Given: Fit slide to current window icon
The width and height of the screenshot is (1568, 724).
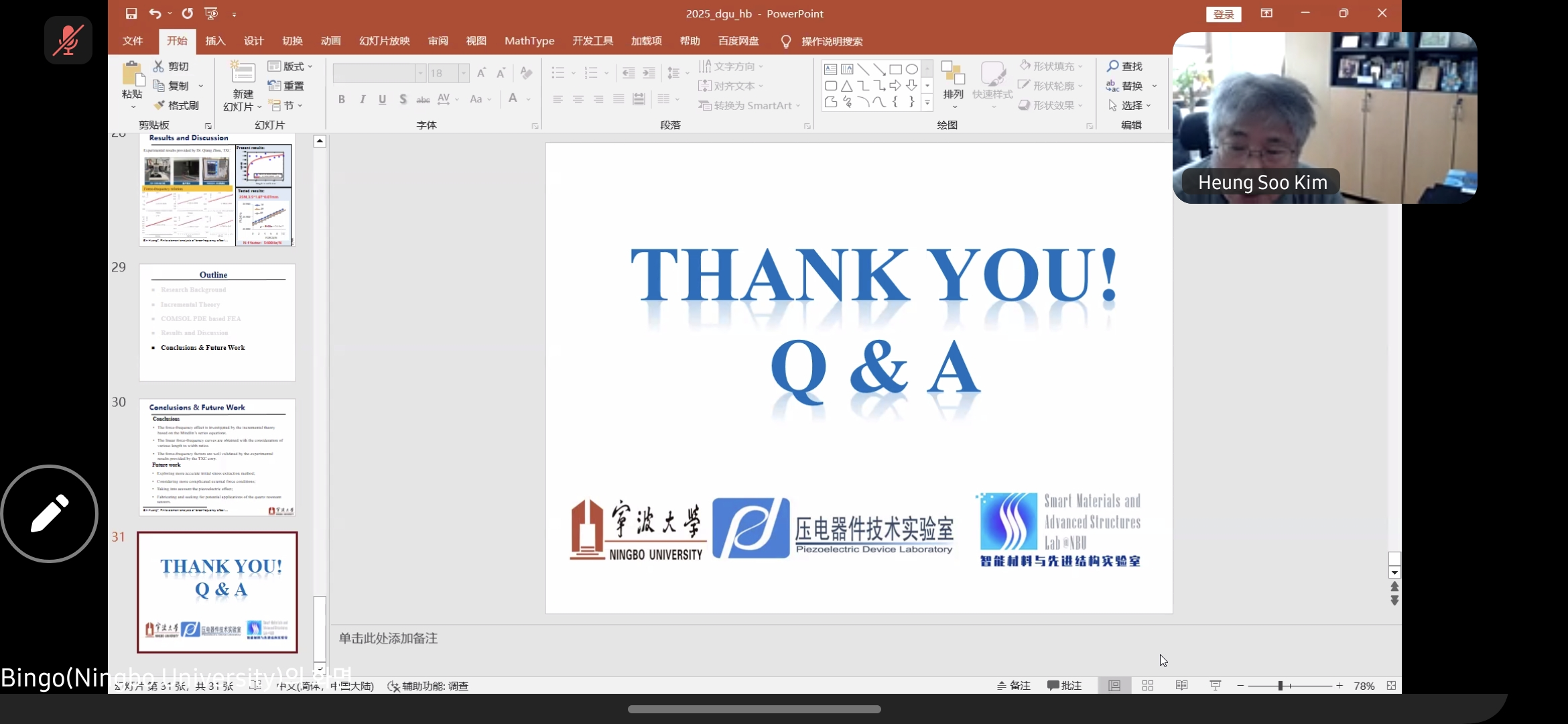Looking at the screenshot, I should tap(1392, 686).
